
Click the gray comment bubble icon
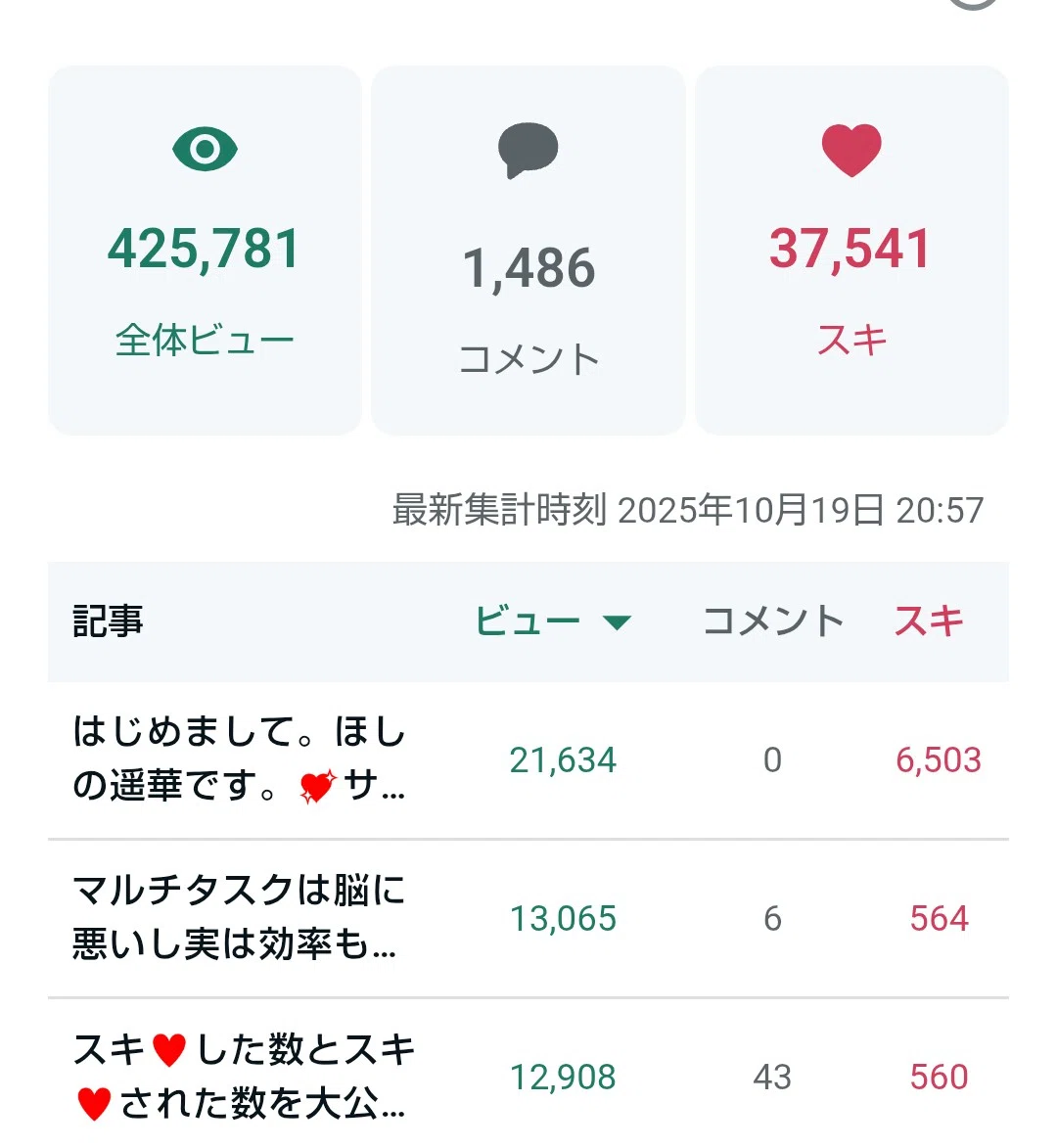point(528,150)
